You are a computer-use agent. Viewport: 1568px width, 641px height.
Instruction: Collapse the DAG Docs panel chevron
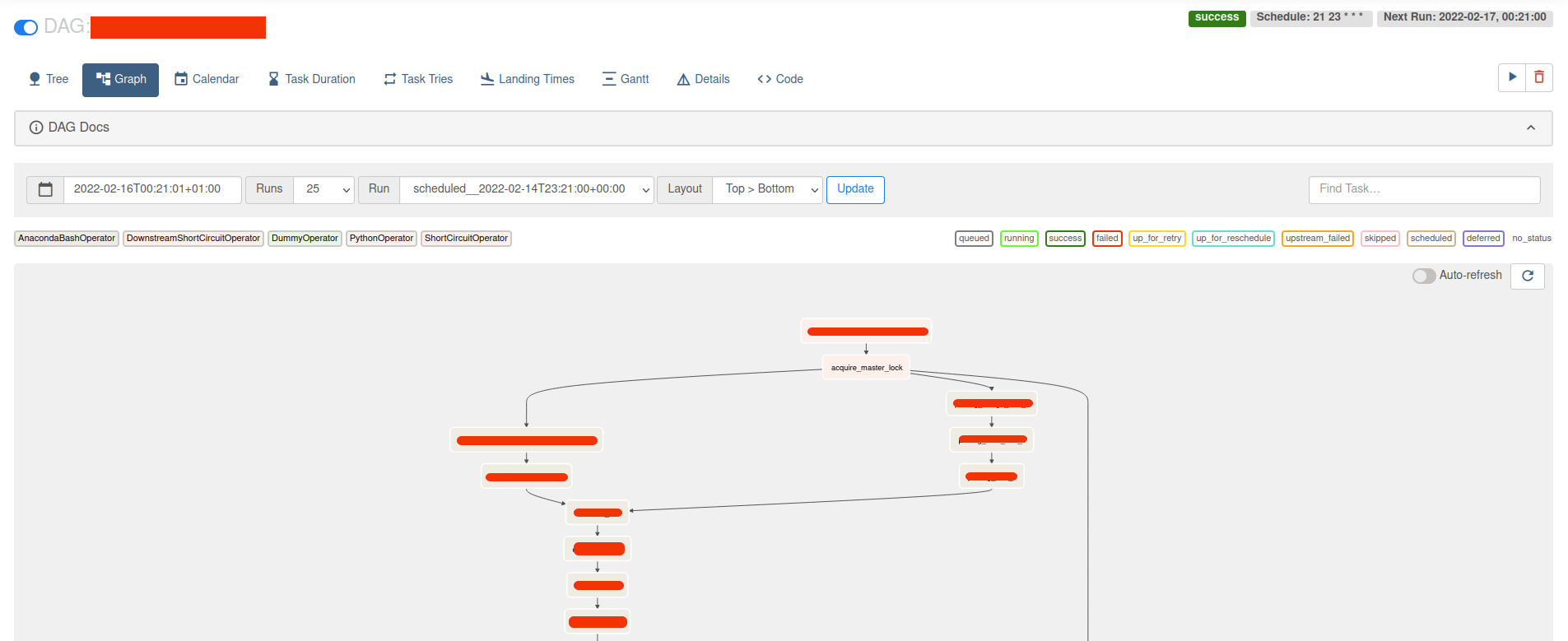(1531, 128)
